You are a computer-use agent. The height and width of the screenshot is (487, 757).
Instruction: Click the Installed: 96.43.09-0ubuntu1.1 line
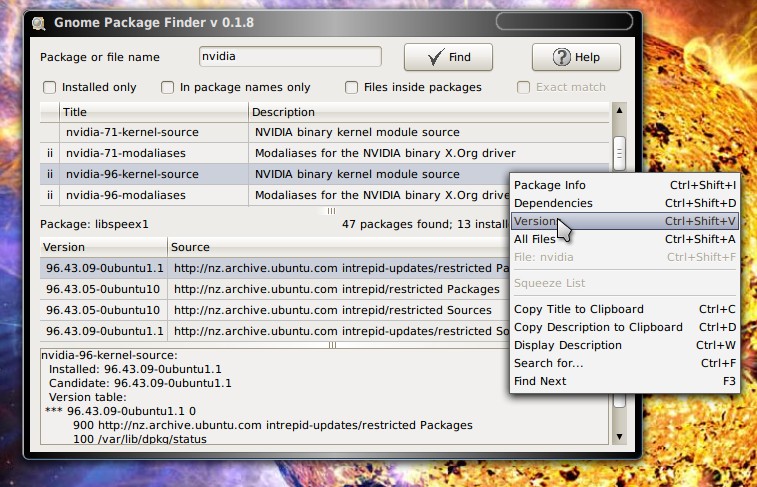pos(135,369)
